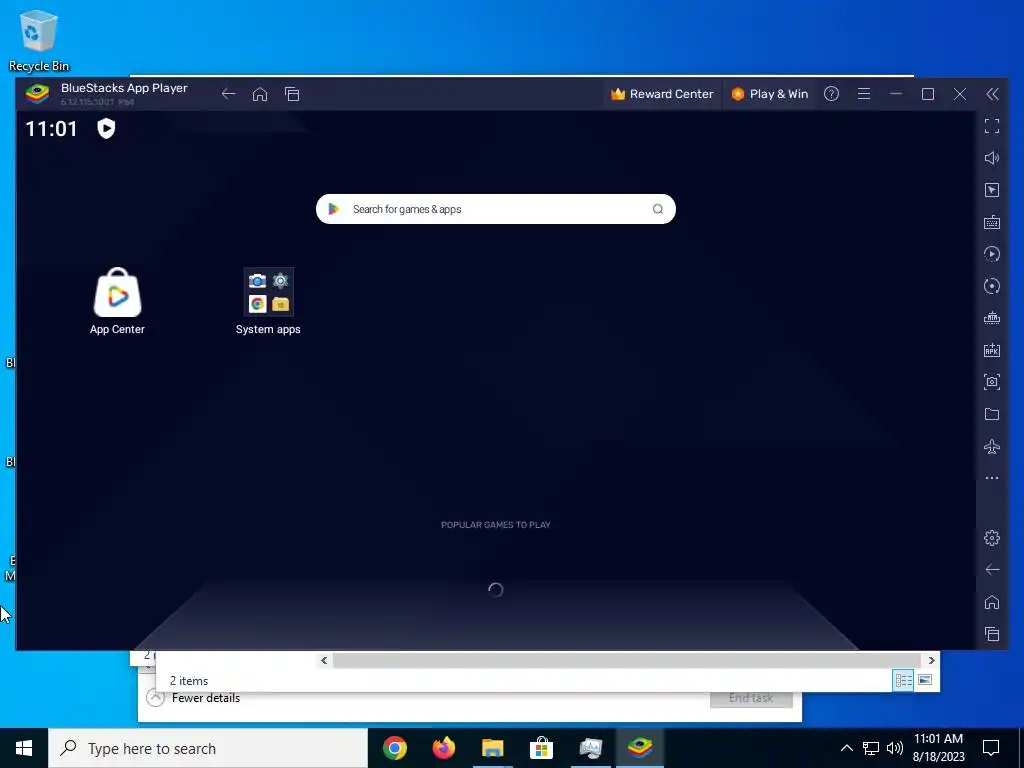Close the BlueStacks App Player window

[960, 94]
